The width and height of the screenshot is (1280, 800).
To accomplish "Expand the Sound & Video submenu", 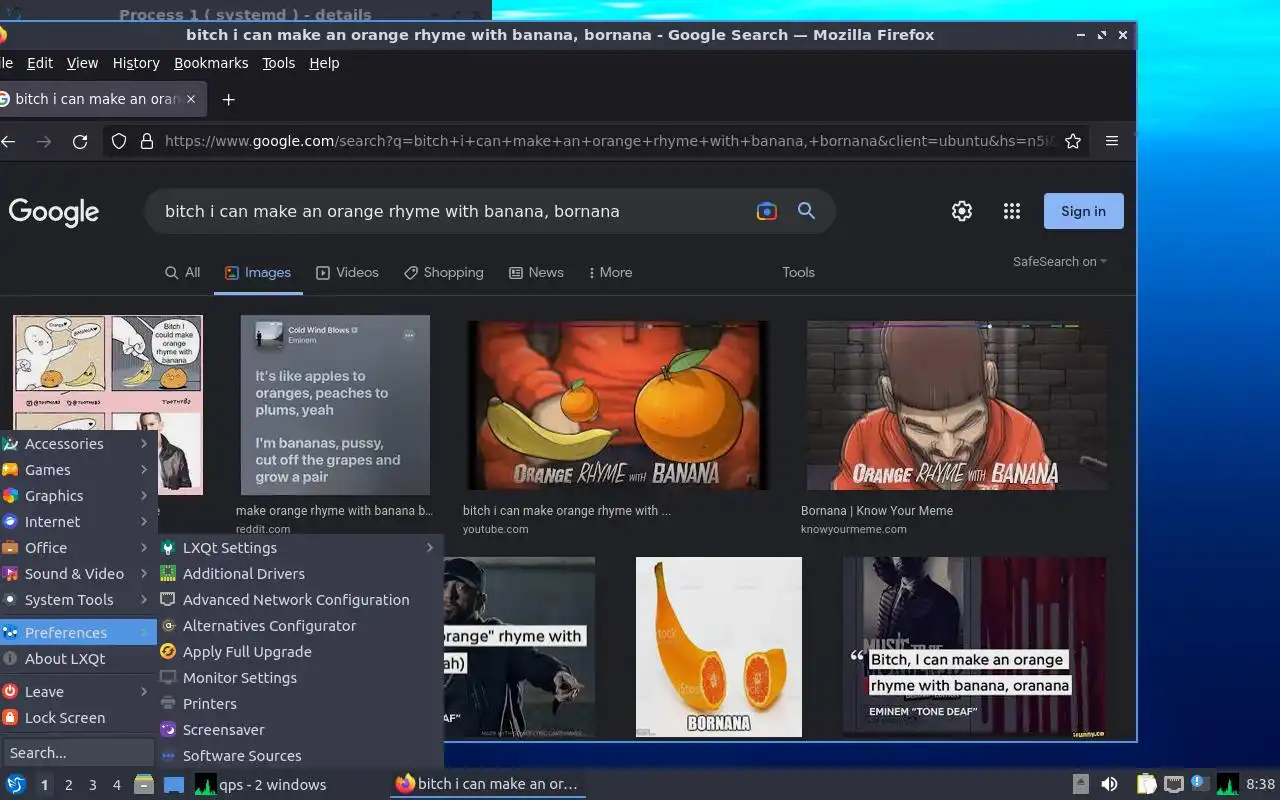I will 79,574.
